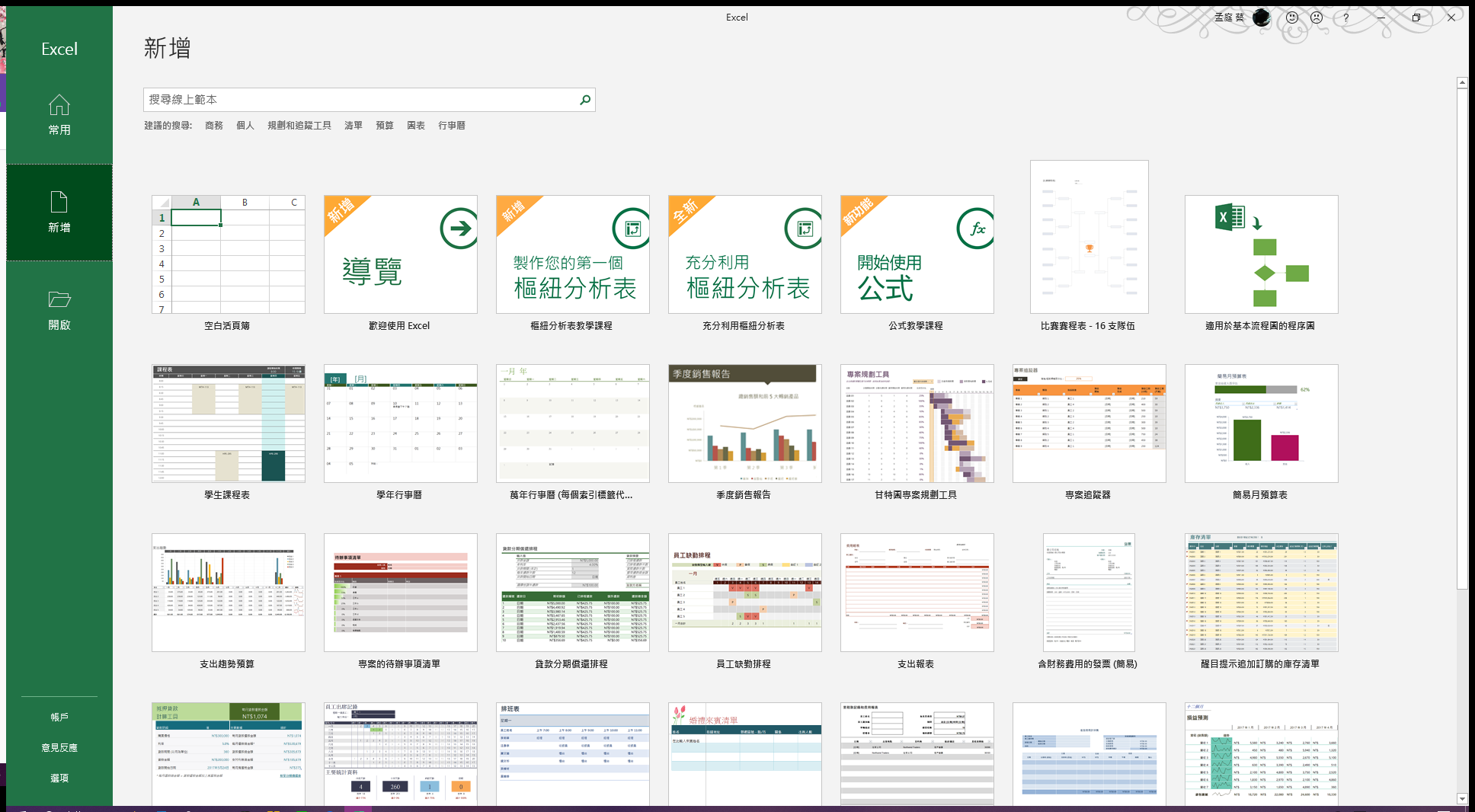Select the 商務 suggested search

(x=214, y=126)
